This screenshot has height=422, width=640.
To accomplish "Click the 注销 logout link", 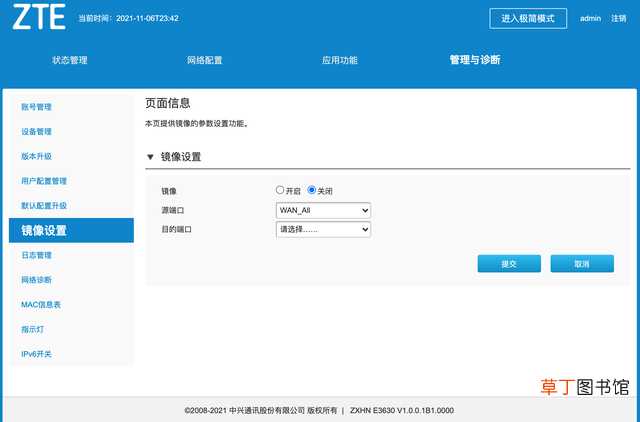I will (618, 18).
